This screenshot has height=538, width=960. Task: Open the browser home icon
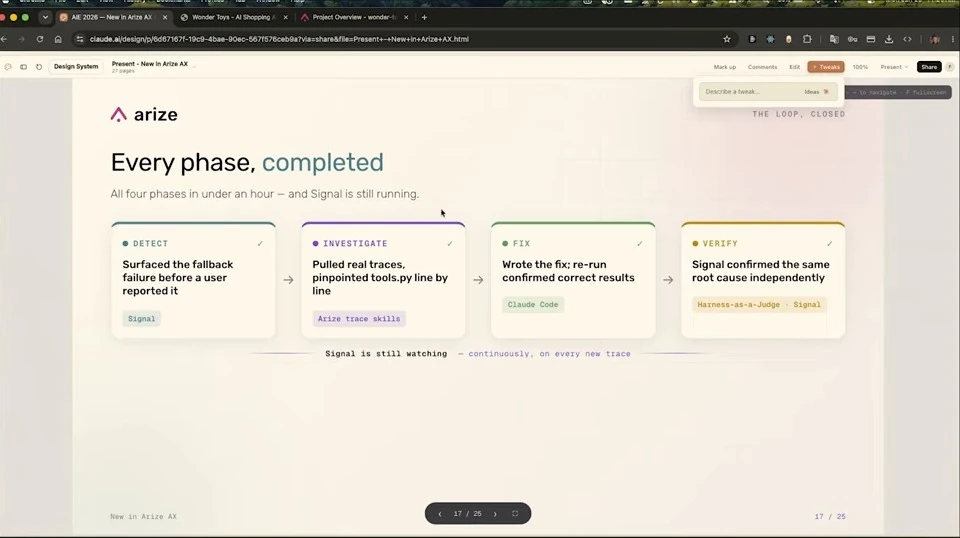coord(58,39)
